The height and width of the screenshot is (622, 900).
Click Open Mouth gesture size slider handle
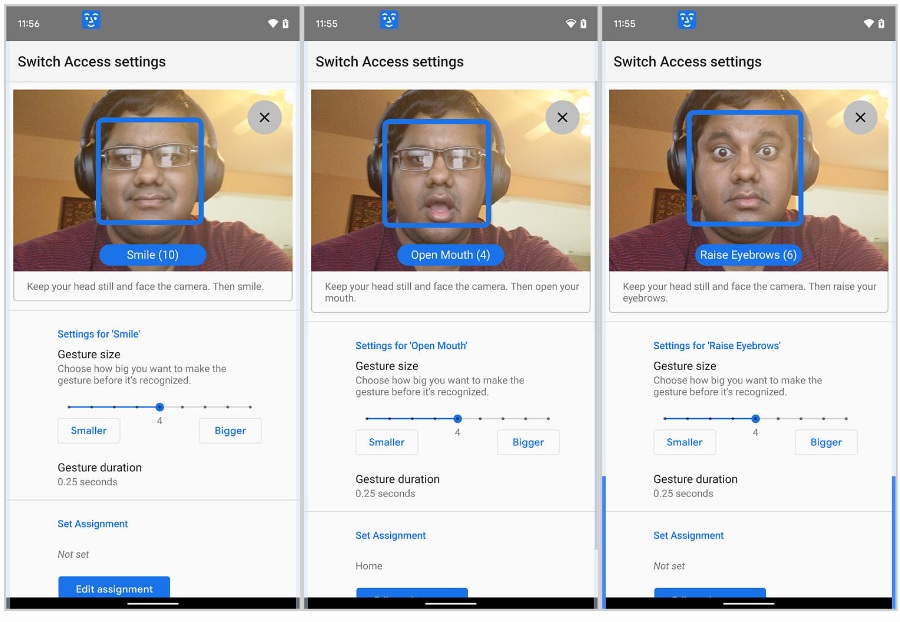pos(457,419)
